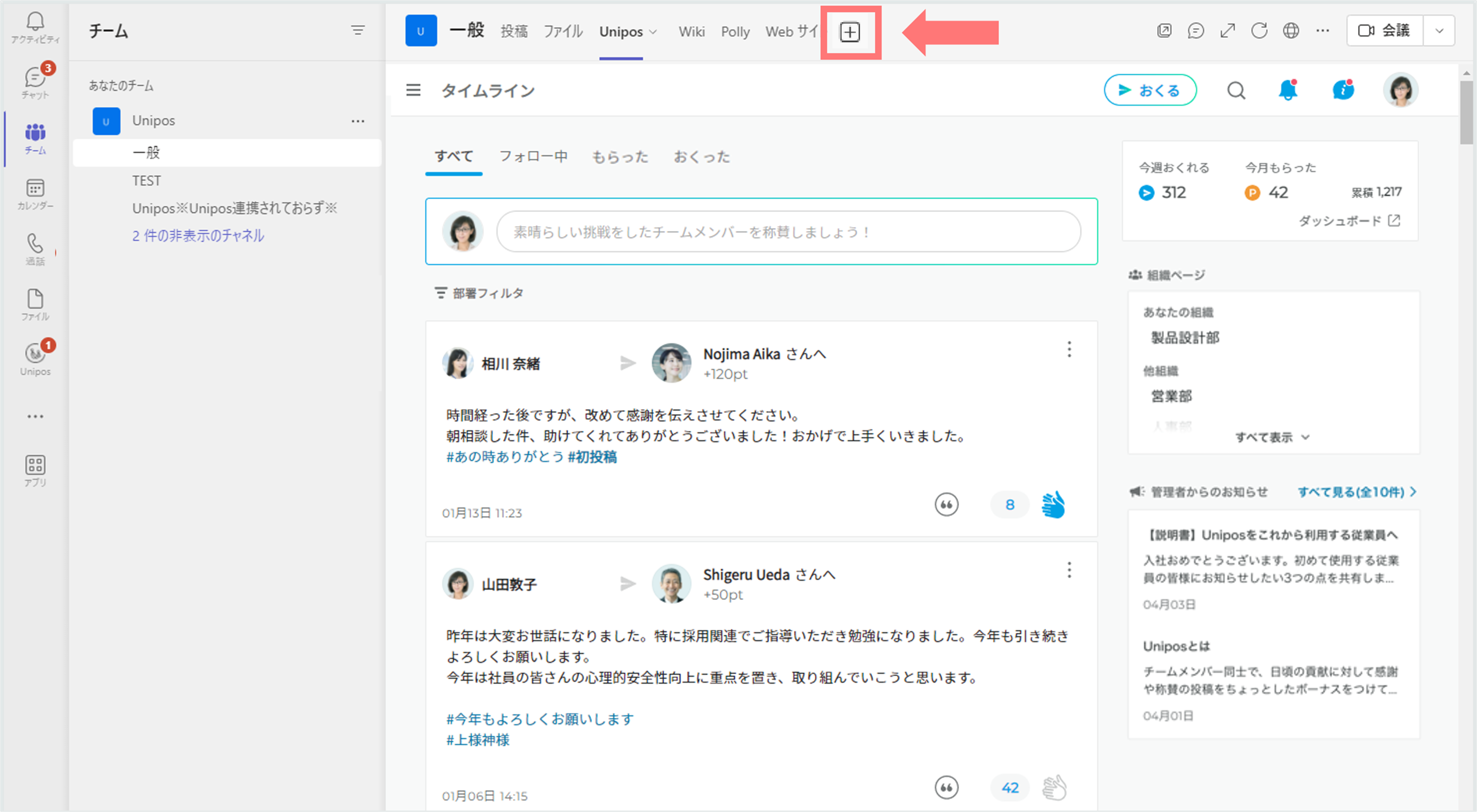
Task: Click the おくる send button
Action: coord(1150,90)
